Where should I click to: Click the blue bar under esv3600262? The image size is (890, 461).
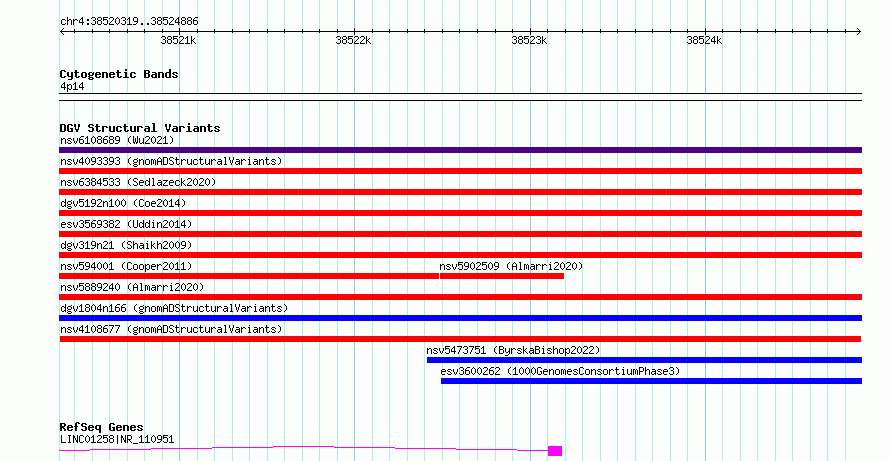coord(652,381)
